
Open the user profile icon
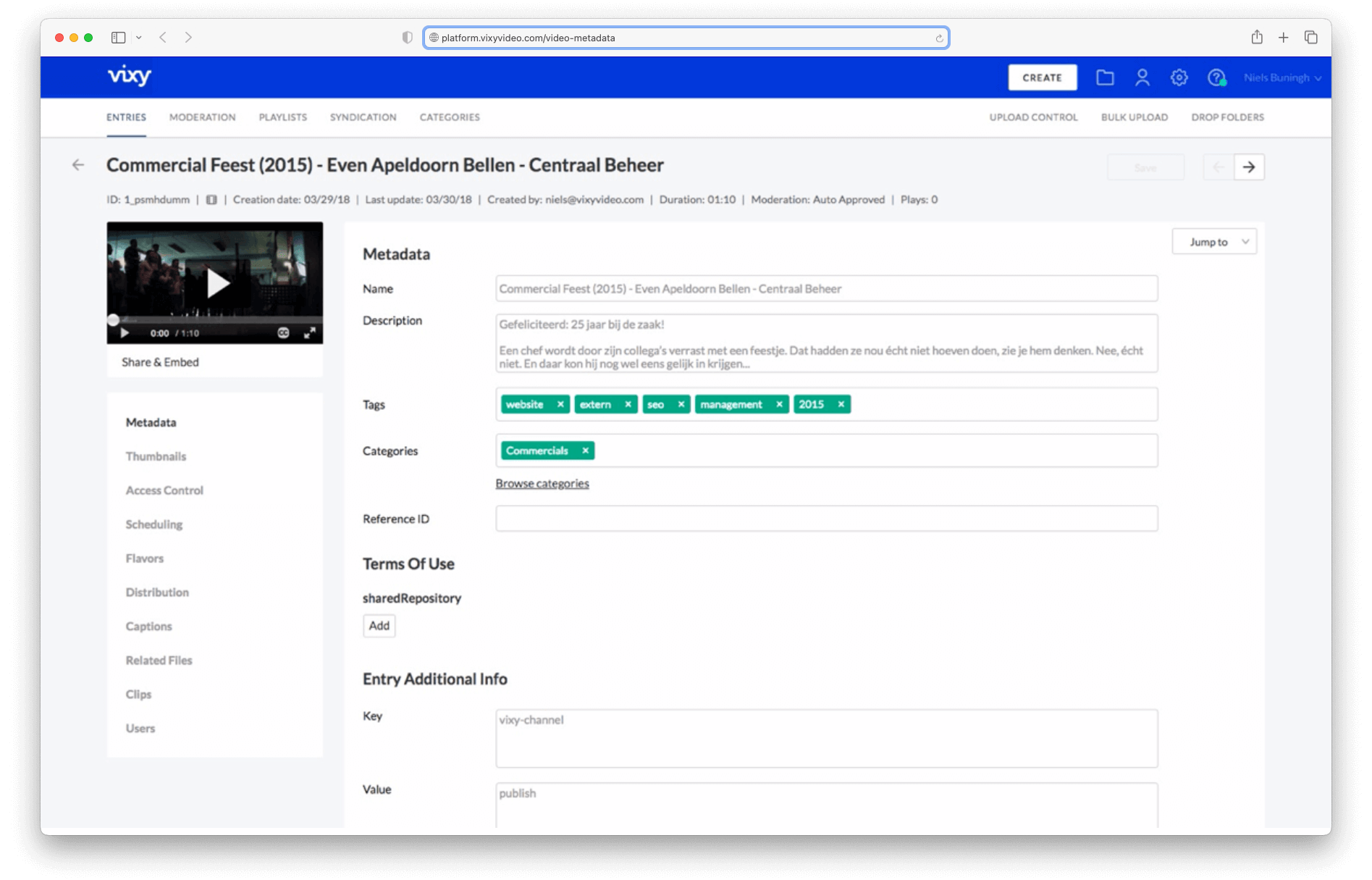1142,77
